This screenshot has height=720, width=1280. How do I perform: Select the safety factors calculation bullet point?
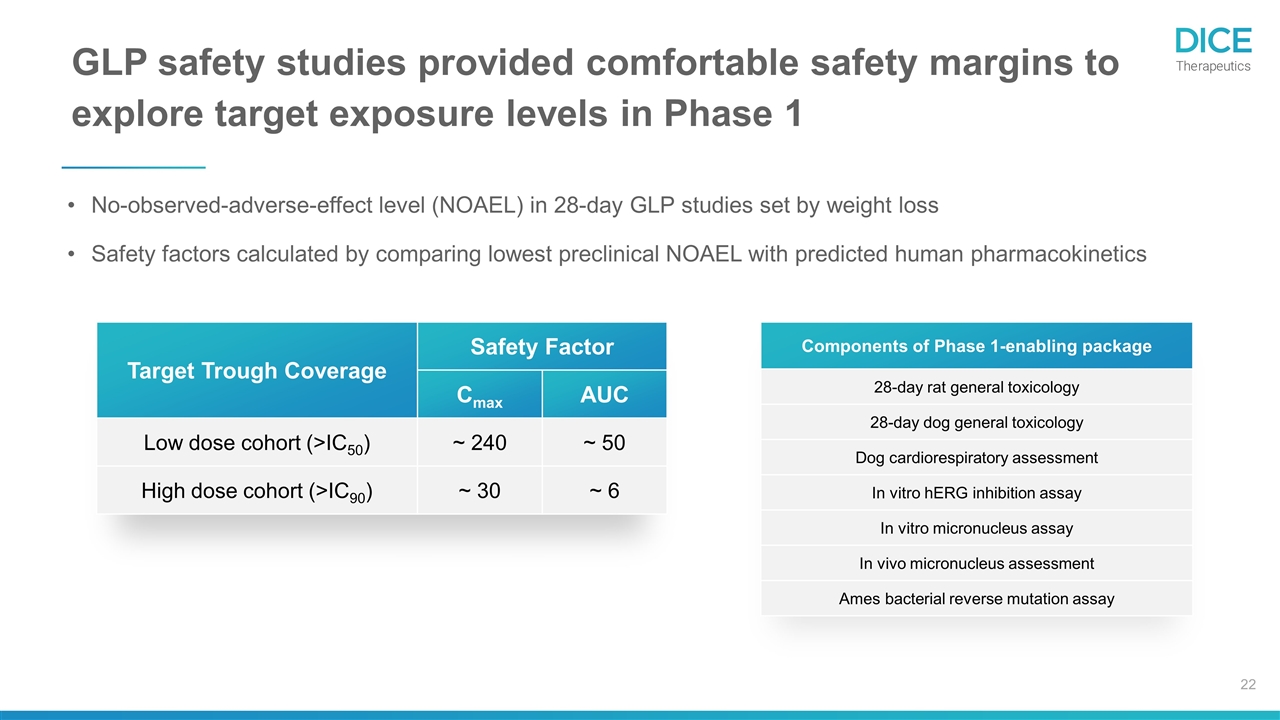618,254
